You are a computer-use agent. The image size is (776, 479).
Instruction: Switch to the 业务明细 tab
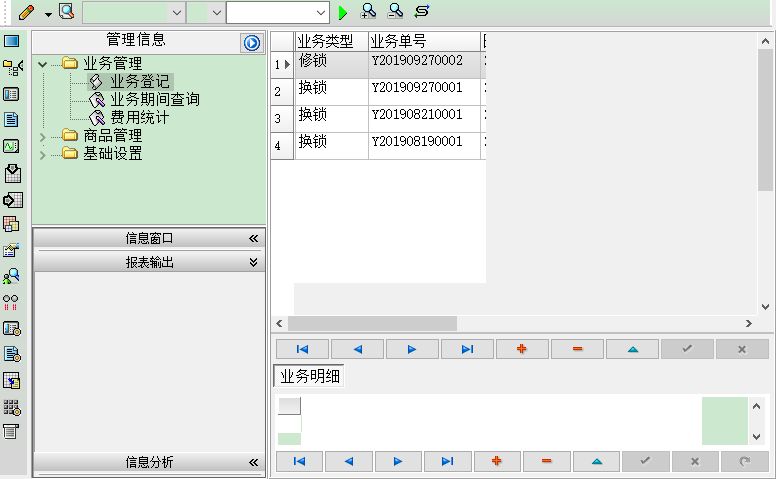click(x=309, y=376)
